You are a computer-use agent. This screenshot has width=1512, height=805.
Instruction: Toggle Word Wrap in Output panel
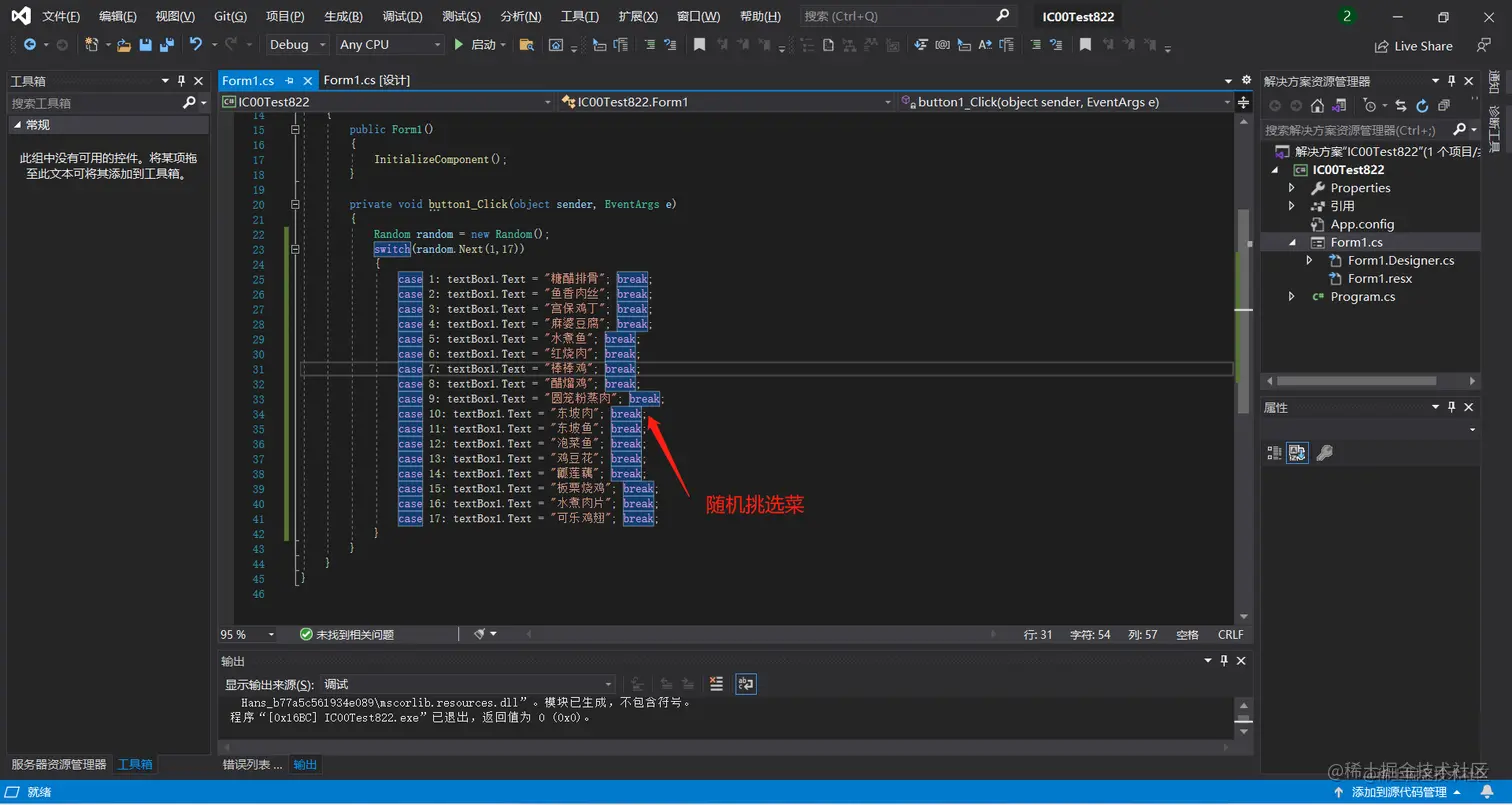(x=746, y=684)
